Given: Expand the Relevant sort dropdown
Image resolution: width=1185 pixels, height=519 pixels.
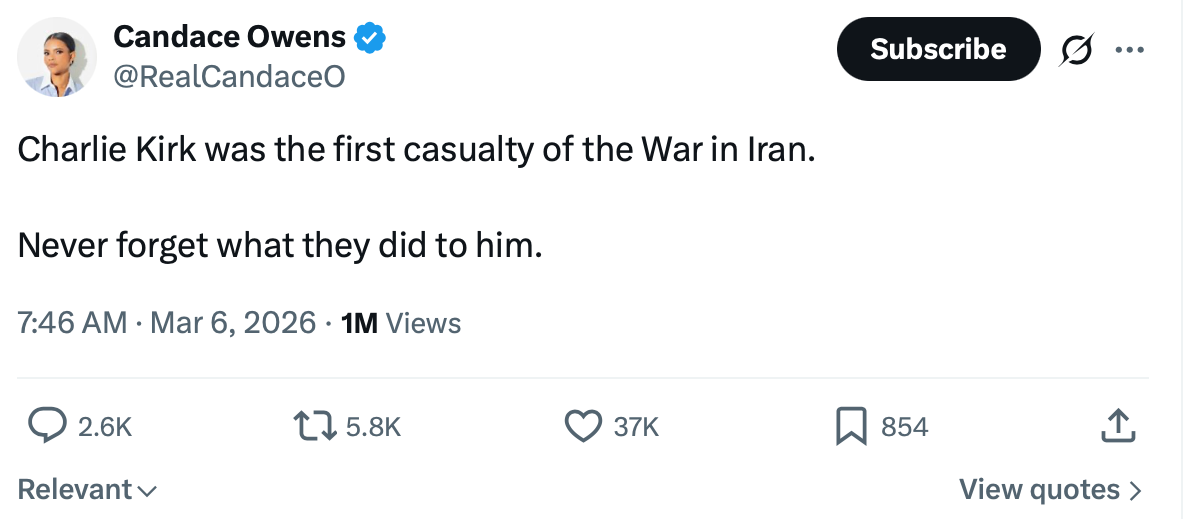Looking at the screenshot, I should pos(88,489).
